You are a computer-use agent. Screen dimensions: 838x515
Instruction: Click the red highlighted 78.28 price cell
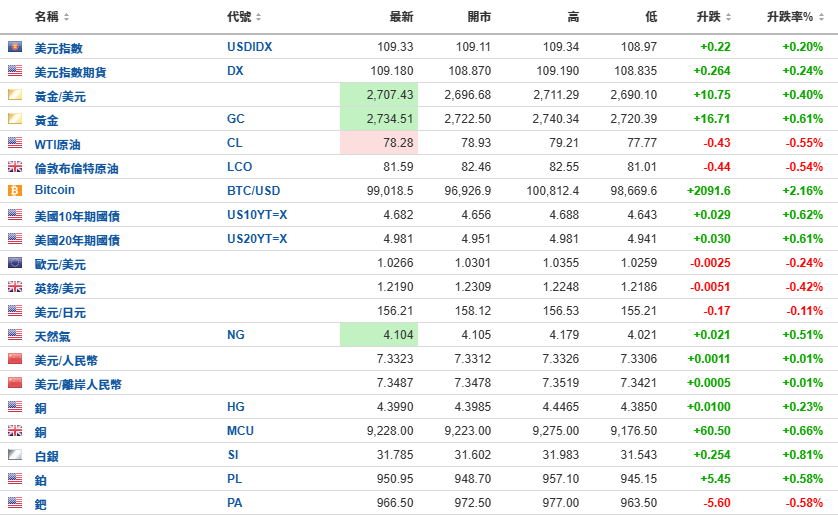pyautogui.click(x=379, y=143)
